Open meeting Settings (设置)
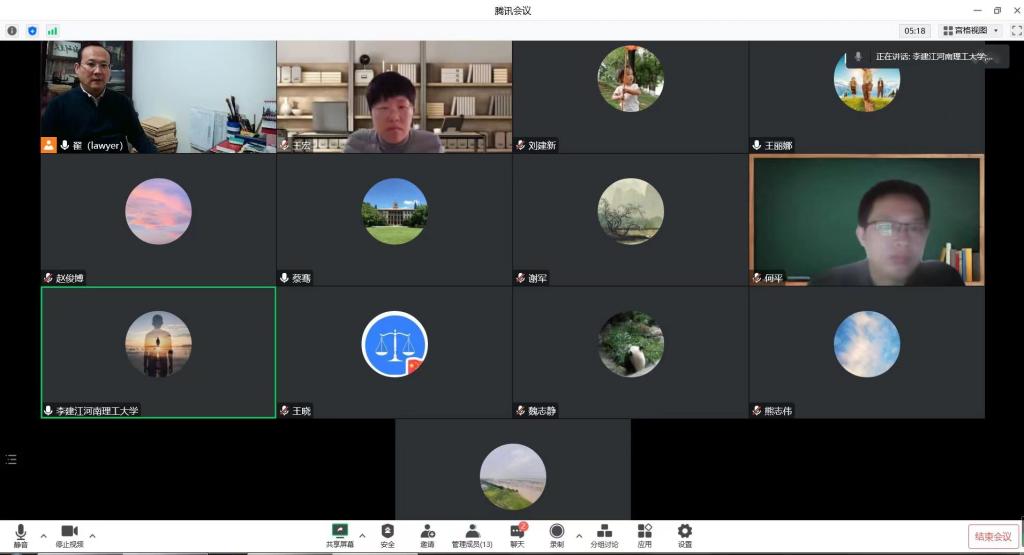Viewport: 1024px width, 555px height. pos(684,535)
